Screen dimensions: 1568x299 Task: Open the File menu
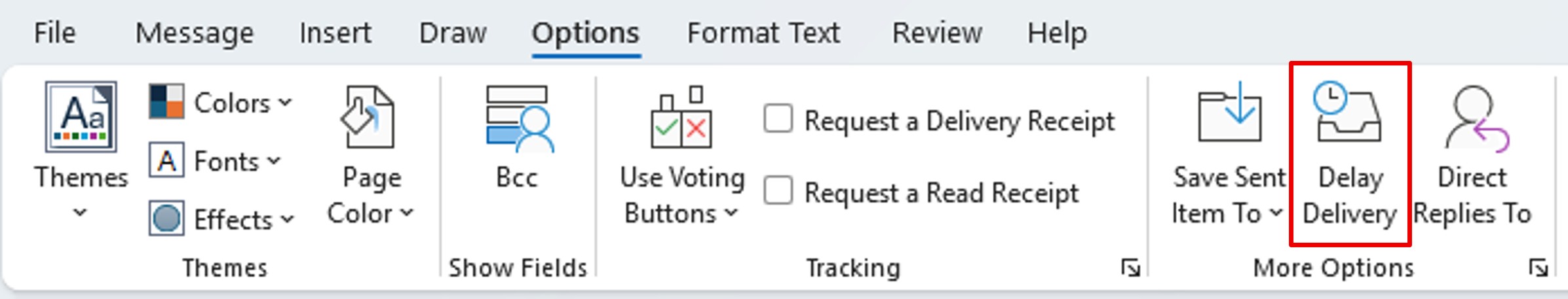pyautogui.click(x=55, y=33)
